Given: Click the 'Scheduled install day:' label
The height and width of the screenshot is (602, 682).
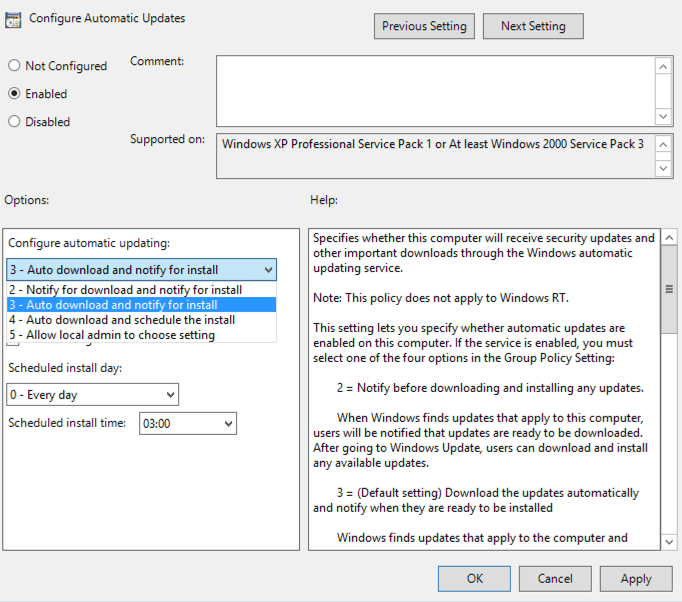Looking at the screenshot, I should pos(65,368).
